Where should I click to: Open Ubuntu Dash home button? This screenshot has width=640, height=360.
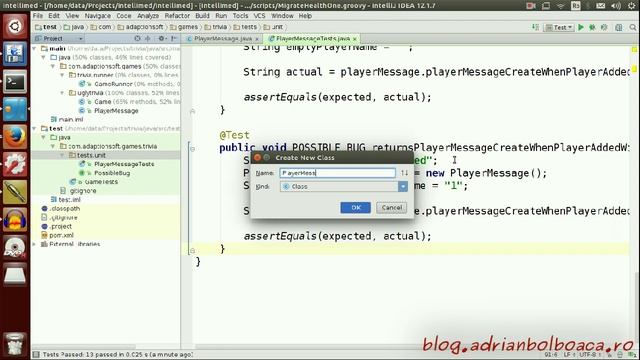click(15, 27)
